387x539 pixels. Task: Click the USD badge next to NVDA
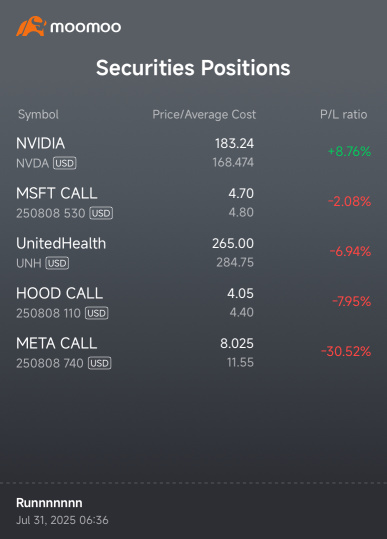point(65,163)
